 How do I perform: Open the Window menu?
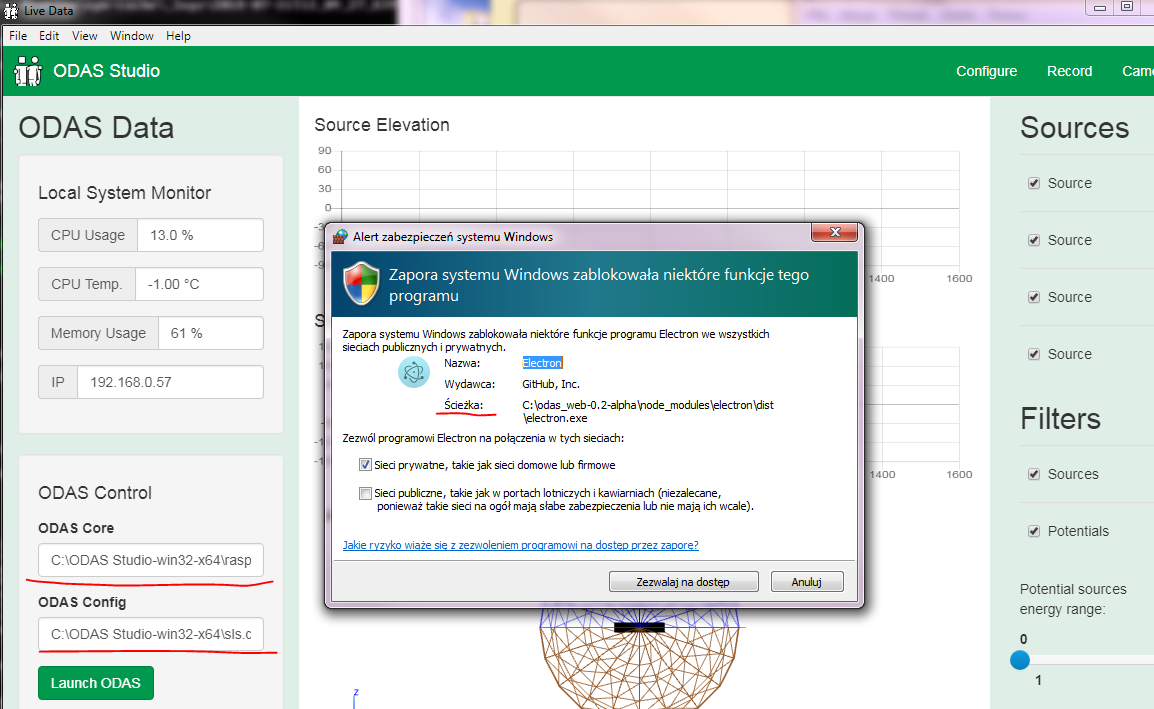point(132,35)
